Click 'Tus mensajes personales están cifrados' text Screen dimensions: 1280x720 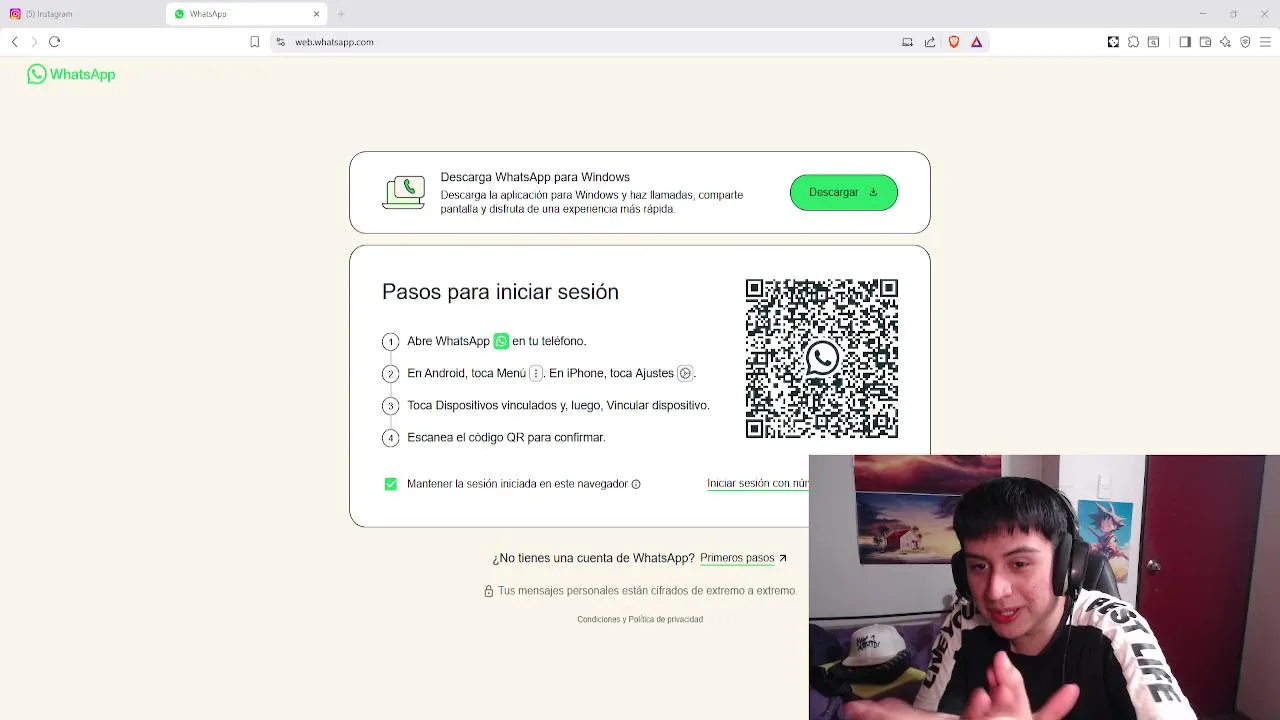[x=647, y=591]
